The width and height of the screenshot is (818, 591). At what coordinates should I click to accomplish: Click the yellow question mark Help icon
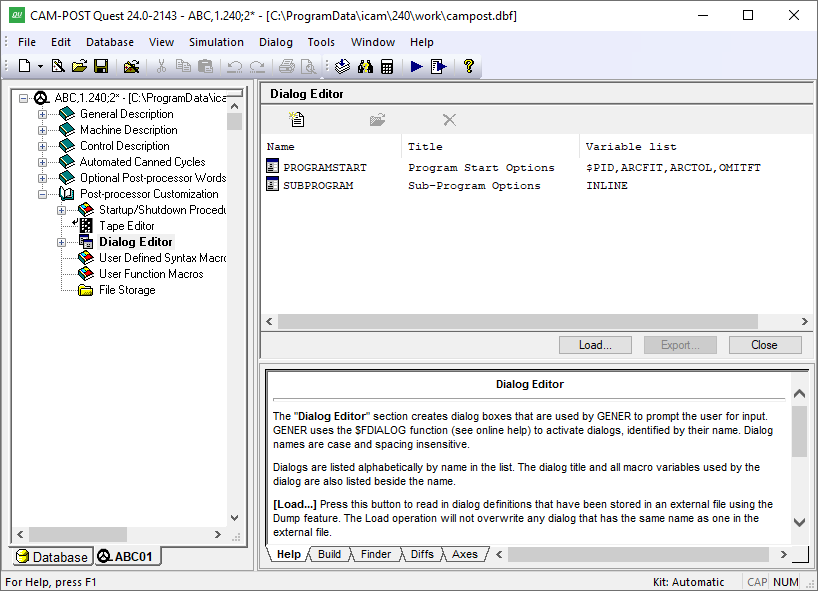[468, 66]
